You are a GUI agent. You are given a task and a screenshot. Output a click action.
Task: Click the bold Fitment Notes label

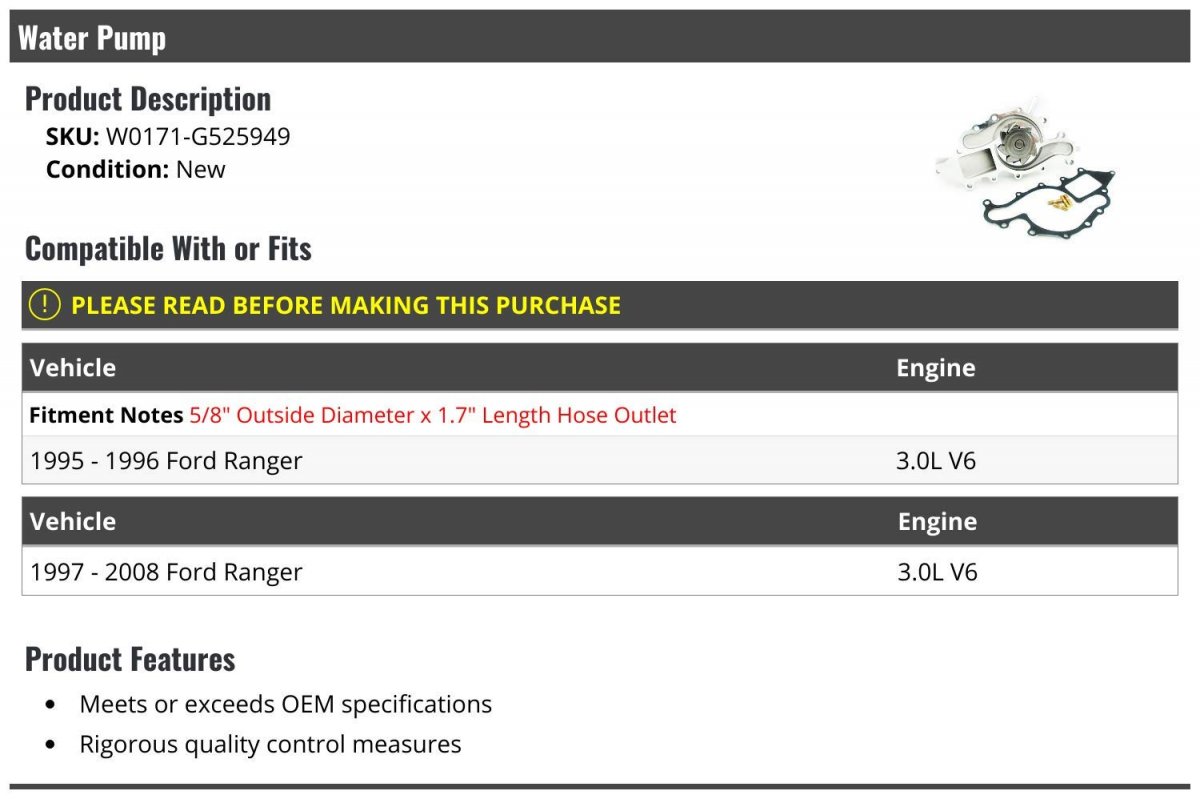point(106,415)
